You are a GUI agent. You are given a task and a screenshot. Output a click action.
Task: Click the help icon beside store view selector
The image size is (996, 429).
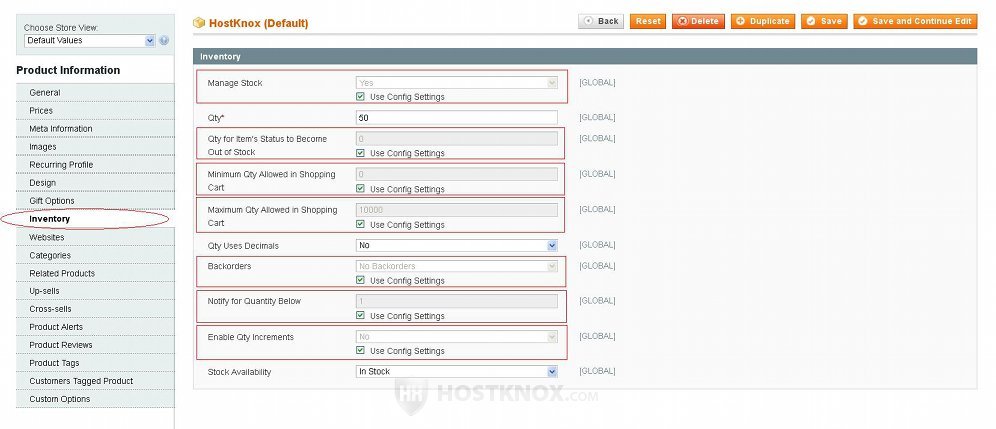(164, 41)
